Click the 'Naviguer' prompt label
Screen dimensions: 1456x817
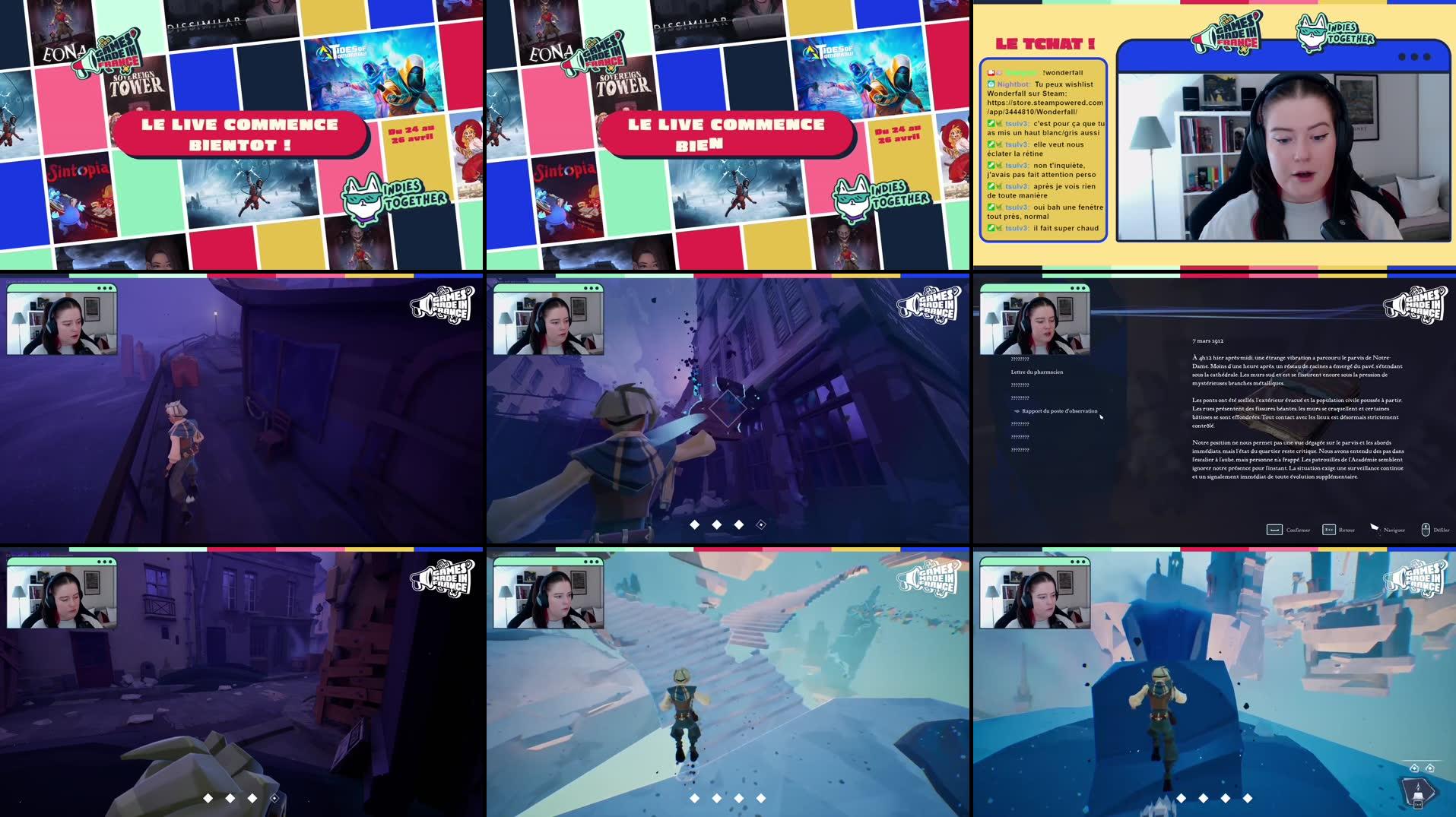[x=1394, y=530]
